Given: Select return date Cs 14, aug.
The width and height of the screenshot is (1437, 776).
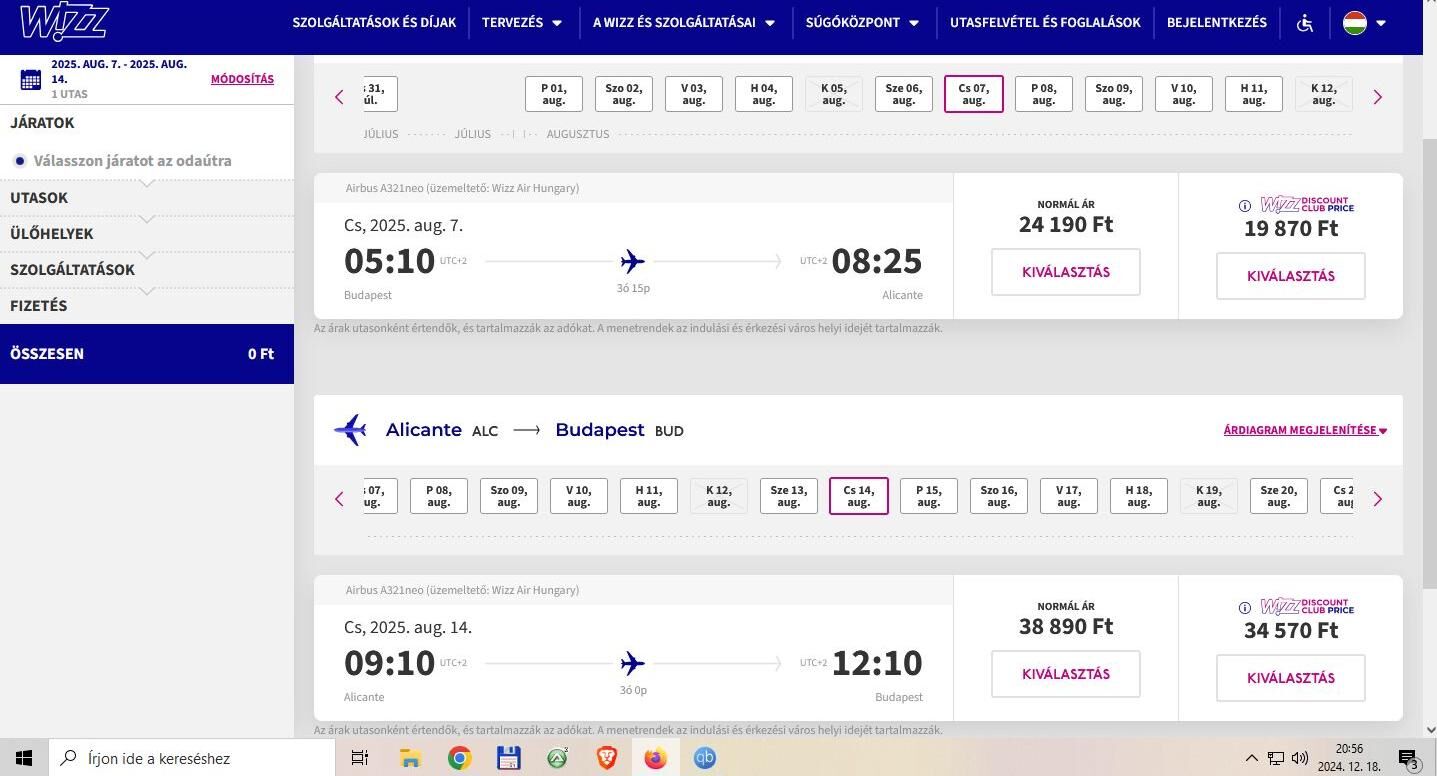Looking at the screenshot, I should click(859, 496).
